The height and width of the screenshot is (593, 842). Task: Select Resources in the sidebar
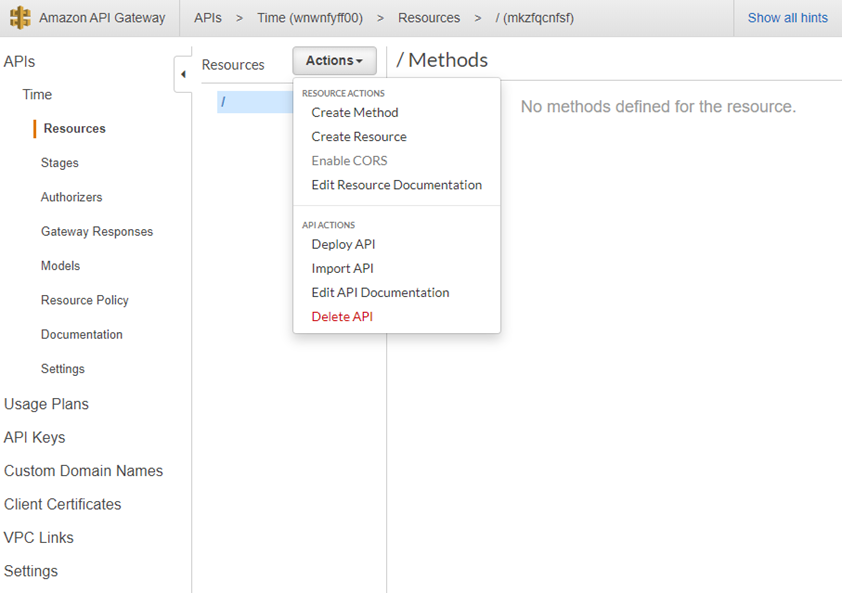coord(75,129)
